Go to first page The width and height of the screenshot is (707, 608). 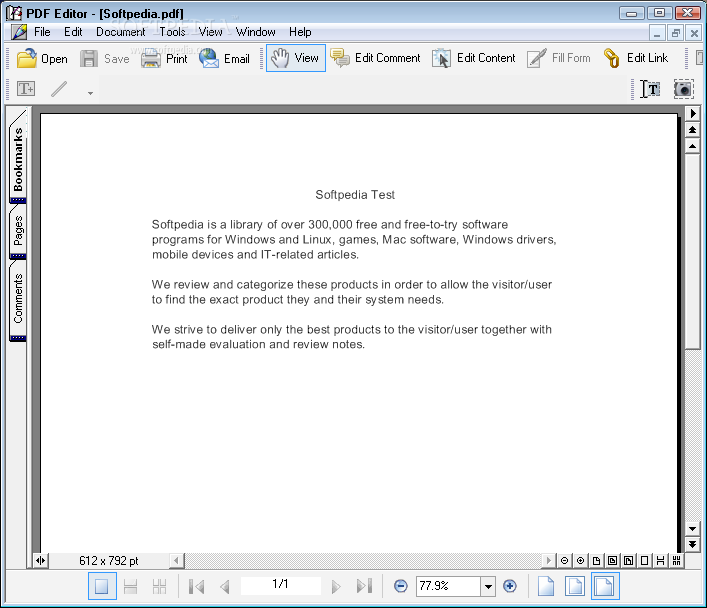click(197, 586)
